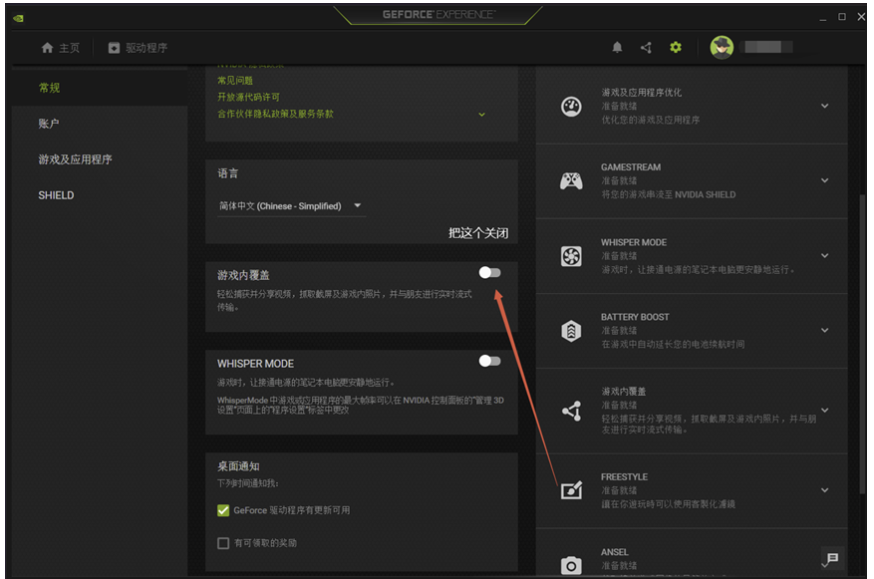This screenshot has width=874, height=579.
Task: Click the 游戏及应用程序优化 gauge icon
Action: click(x=571, y=106)
